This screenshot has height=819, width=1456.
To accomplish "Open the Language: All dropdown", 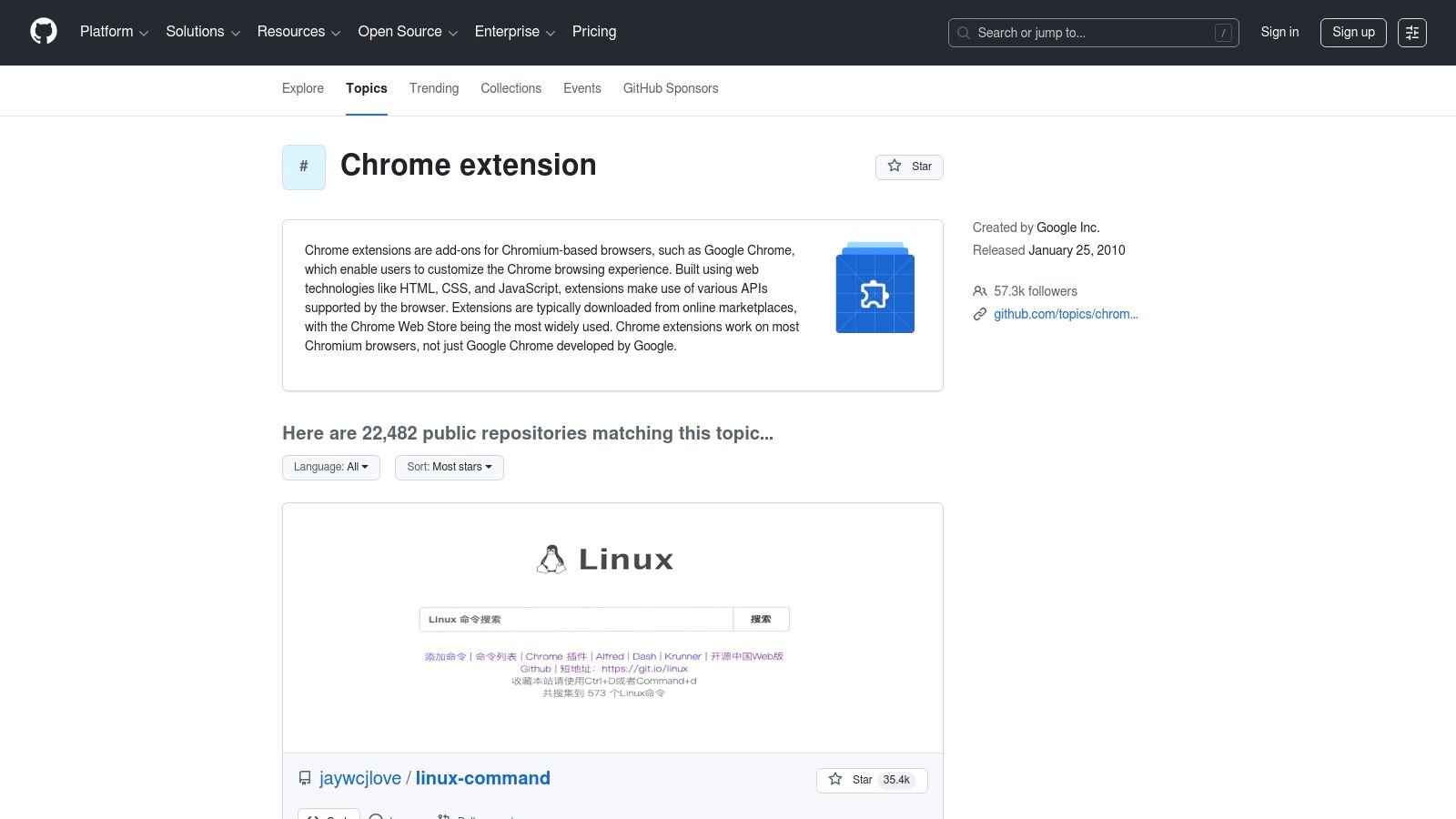I will pos(330,467).
